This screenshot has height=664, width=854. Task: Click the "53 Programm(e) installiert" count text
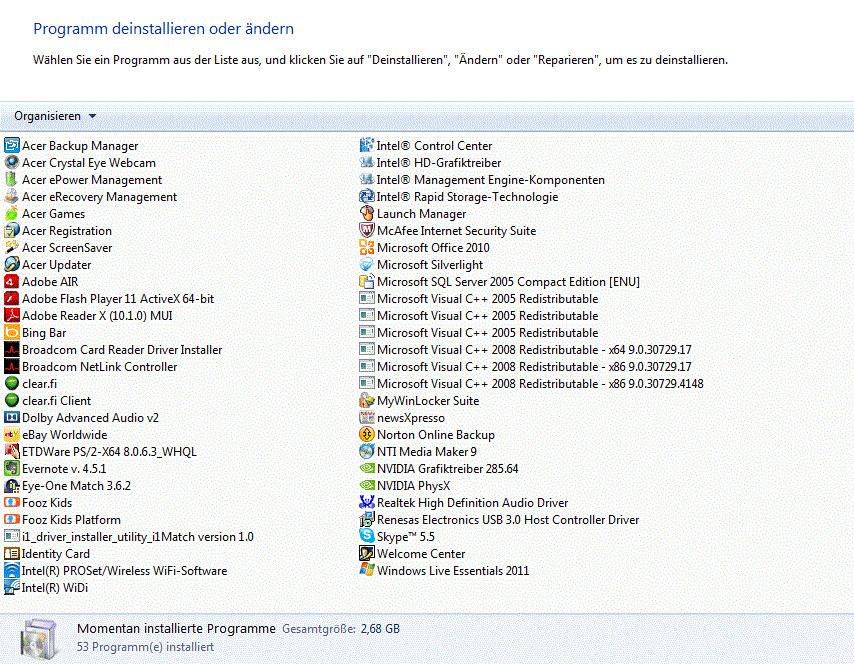coord(145,647)
